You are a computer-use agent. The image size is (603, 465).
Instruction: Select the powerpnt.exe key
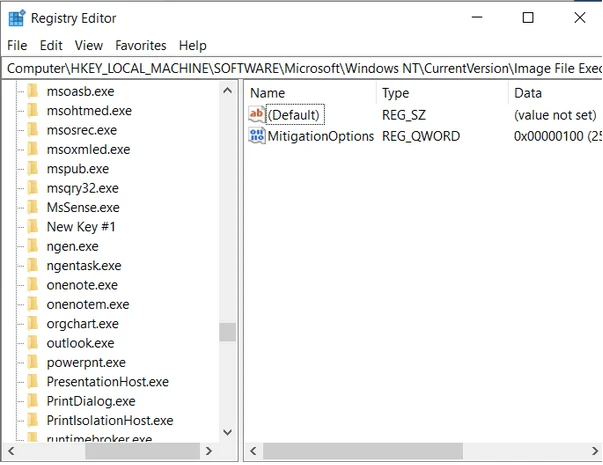pyautogui.click(x=86, y=363)
